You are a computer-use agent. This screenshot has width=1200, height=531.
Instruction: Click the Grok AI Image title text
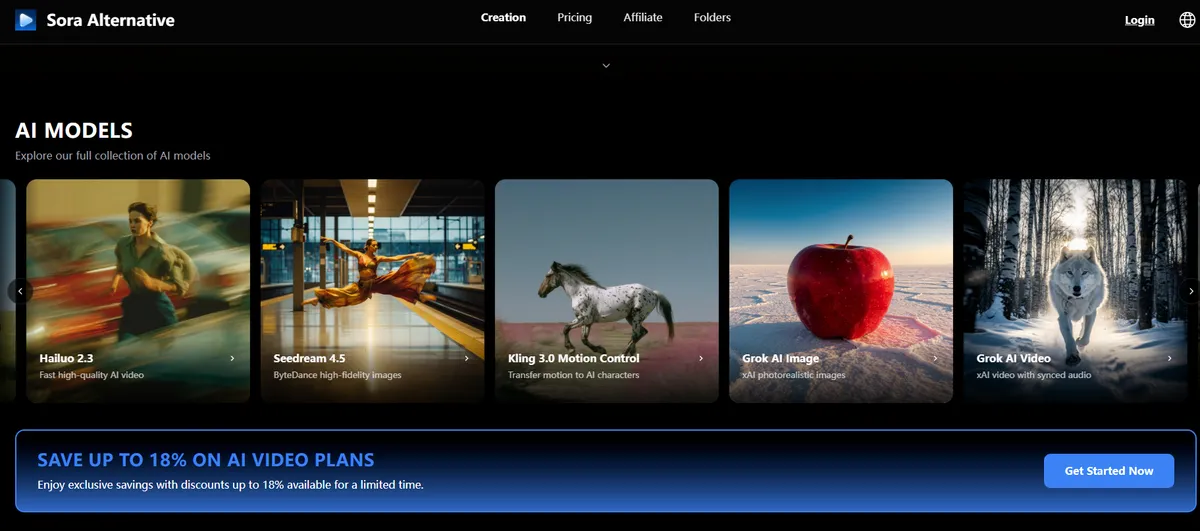coord(780,358)
